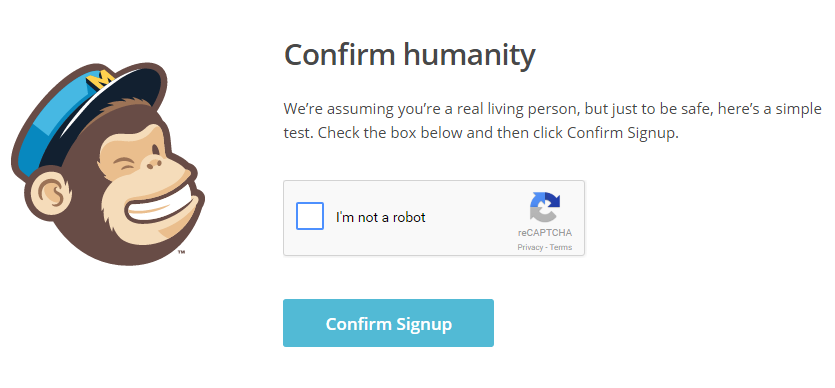Click the Mailchimp Freddie monkey logo
Screen dimensions: 835x388
click(108, 163)
